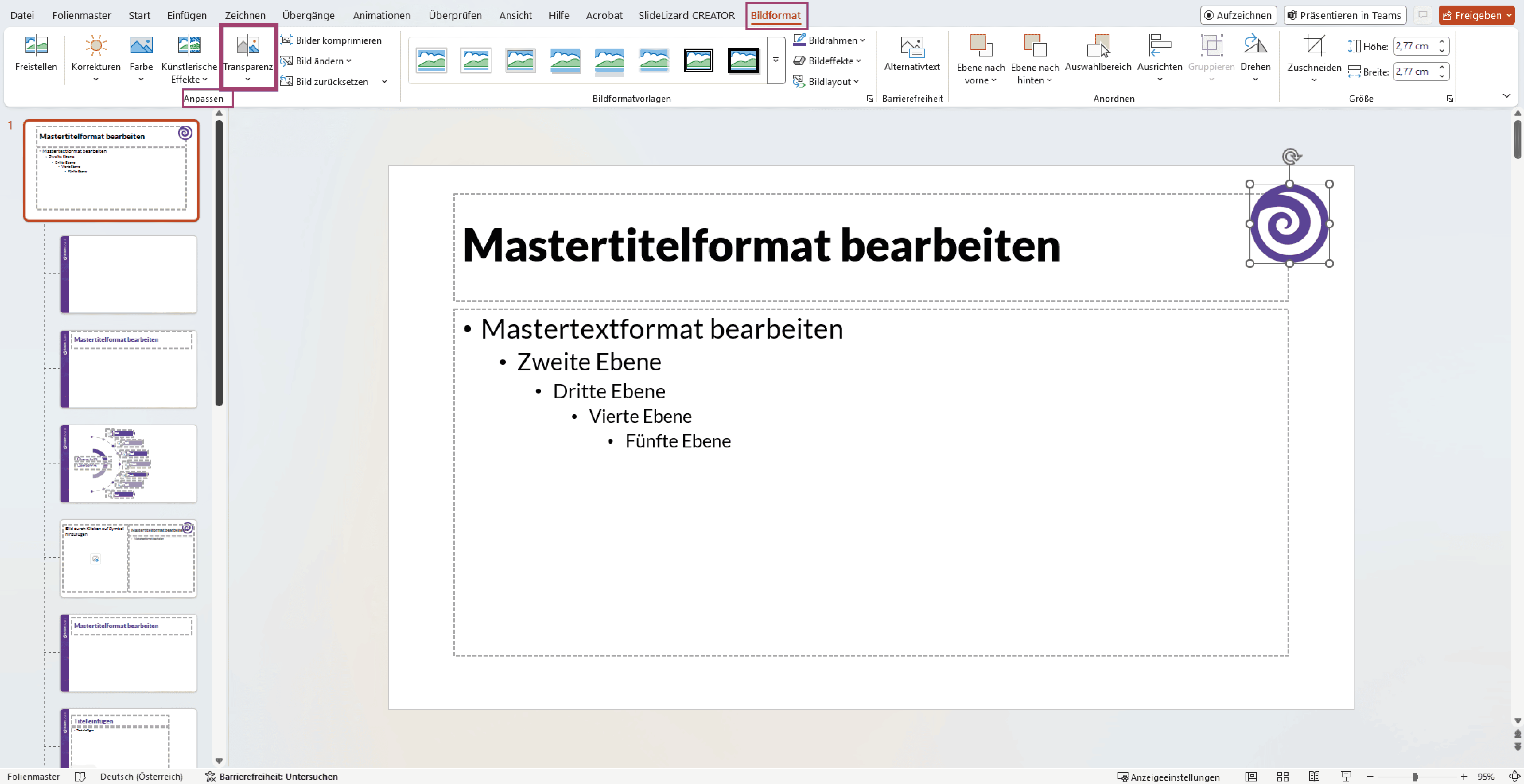The image size is (1524, 784).
Task: Switch to reading view in status bar
Action: (1314, 776)
